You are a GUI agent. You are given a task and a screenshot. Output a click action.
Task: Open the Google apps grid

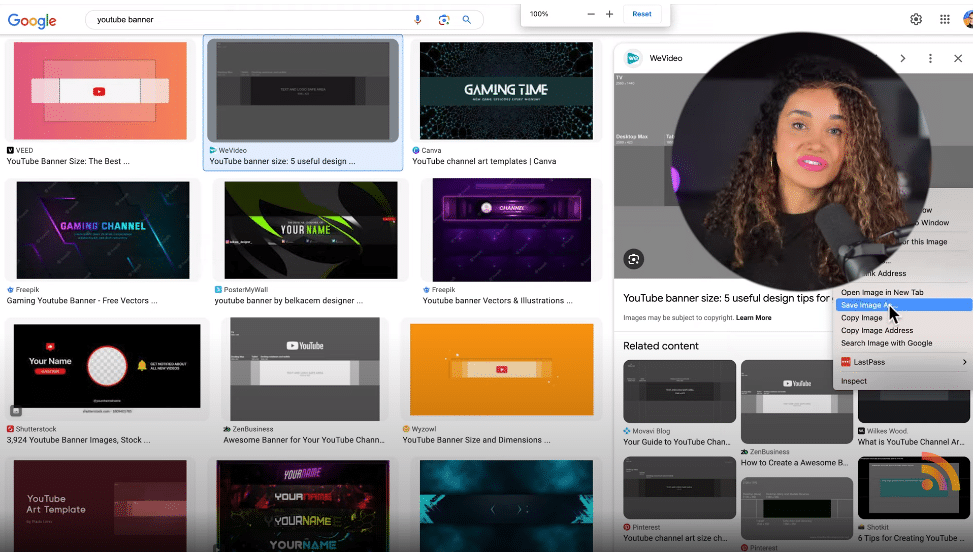click(x=945, y=19)
